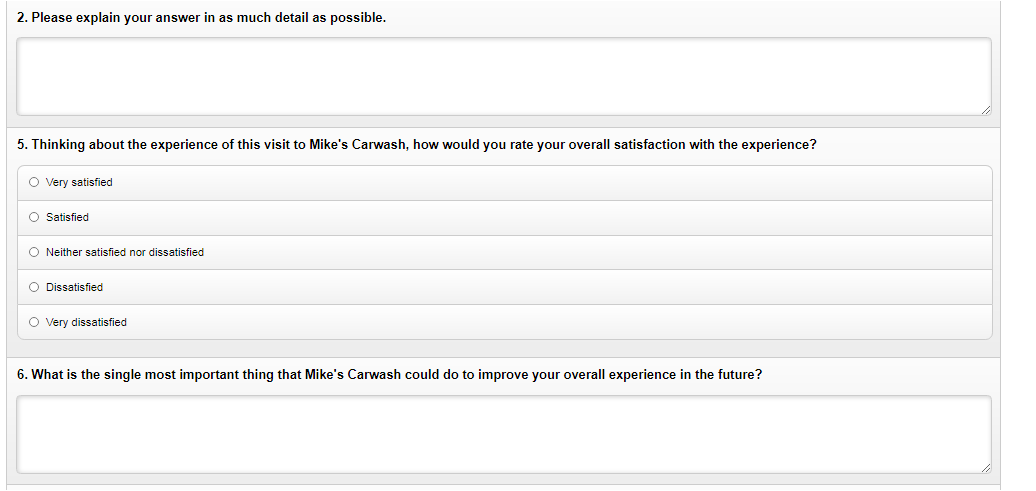Pick the Neither satisfied nor dissatisfied radio button
Screen dimensions: 1036x491
tap(34, 252)
